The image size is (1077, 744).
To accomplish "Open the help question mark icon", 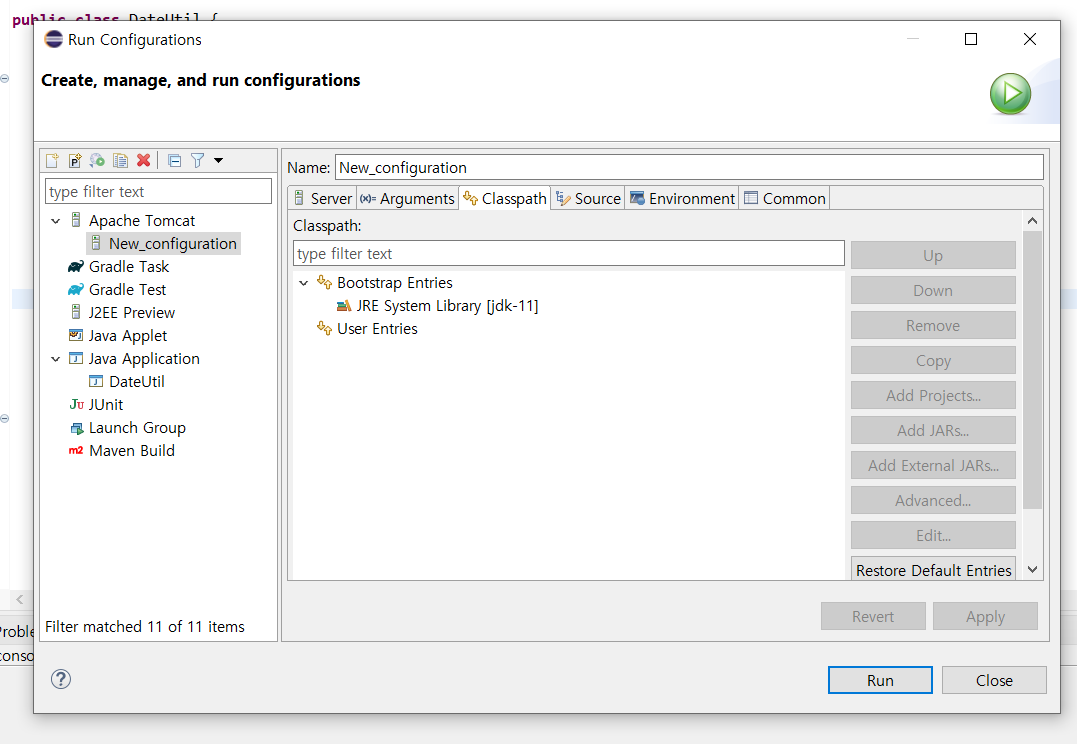I will click(x=61, y=679).
